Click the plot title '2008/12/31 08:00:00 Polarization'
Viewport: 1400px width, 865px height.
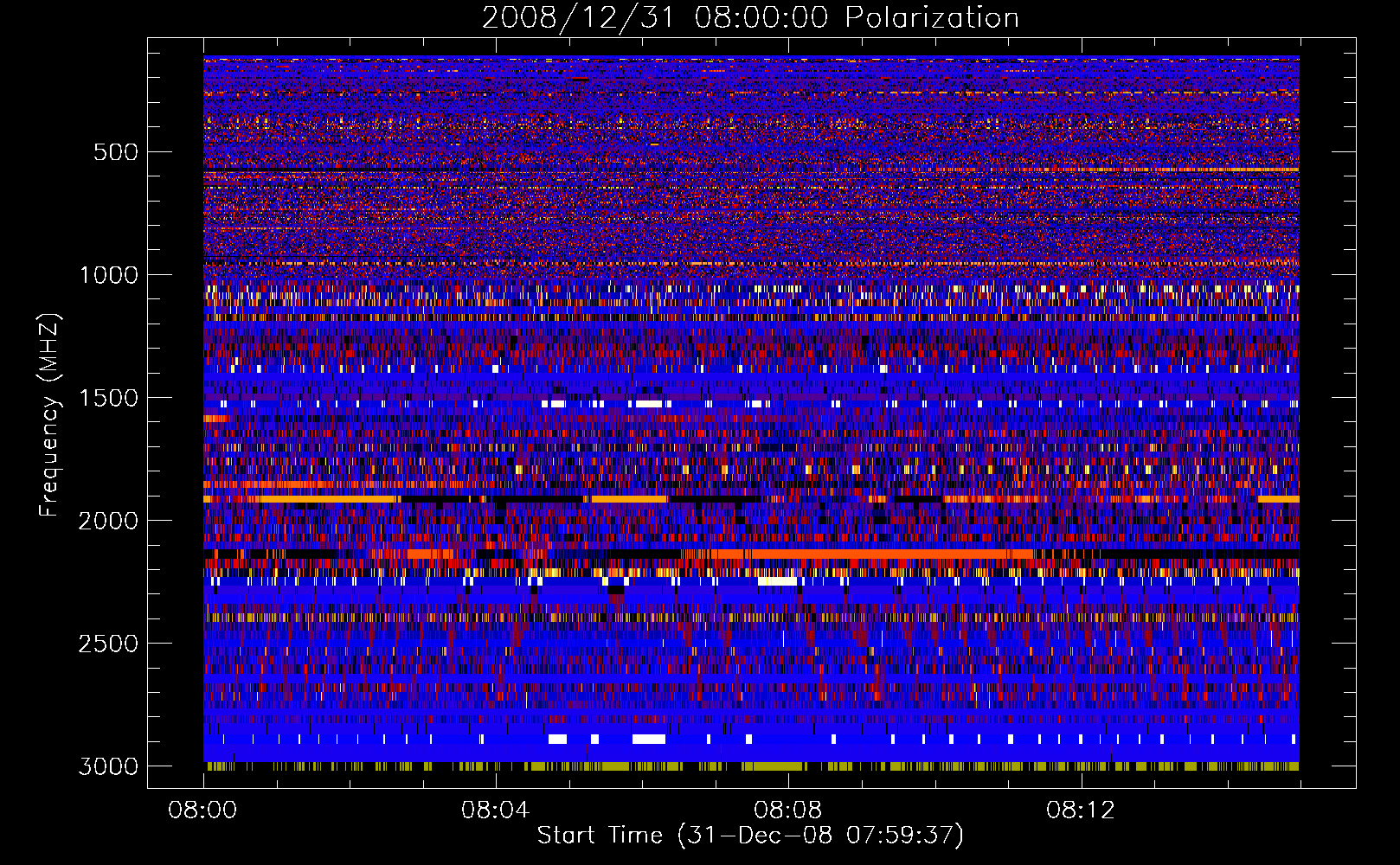click(750, 18)
